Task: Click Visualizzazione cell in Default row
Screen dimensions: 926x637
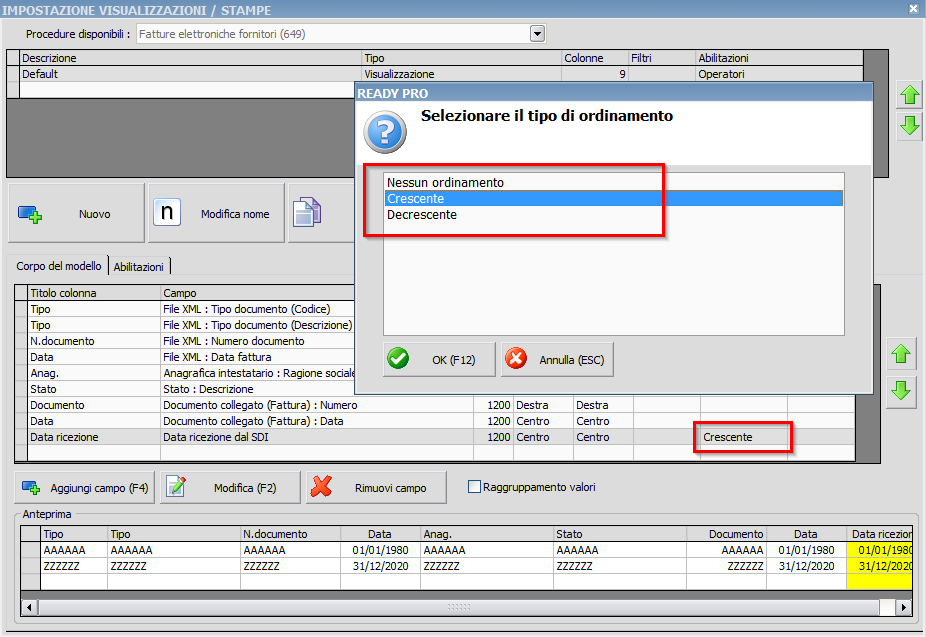Action: (x=461, y=74)
